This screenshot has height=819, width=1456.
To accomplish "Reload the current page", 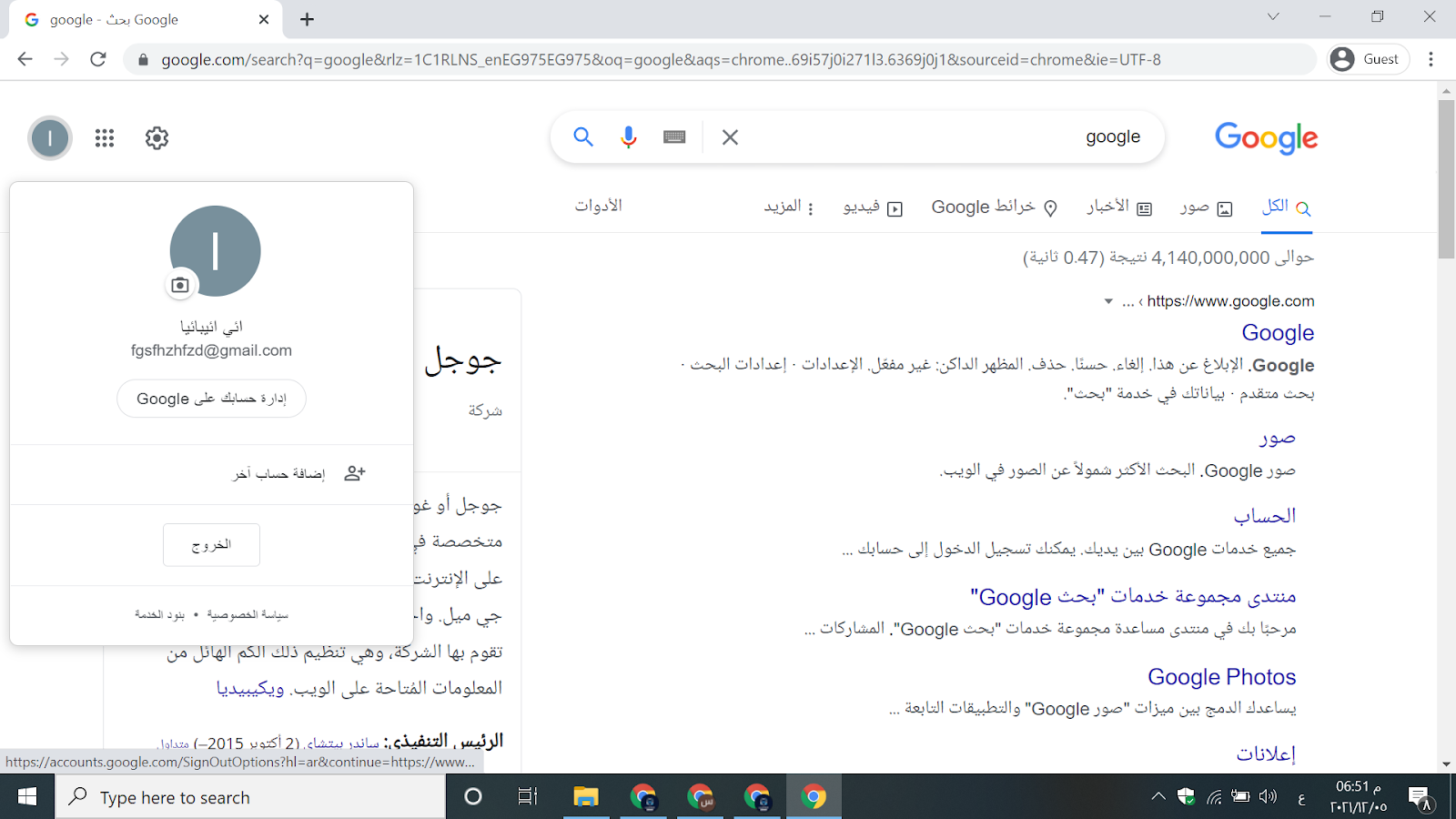I will point(98,59).
